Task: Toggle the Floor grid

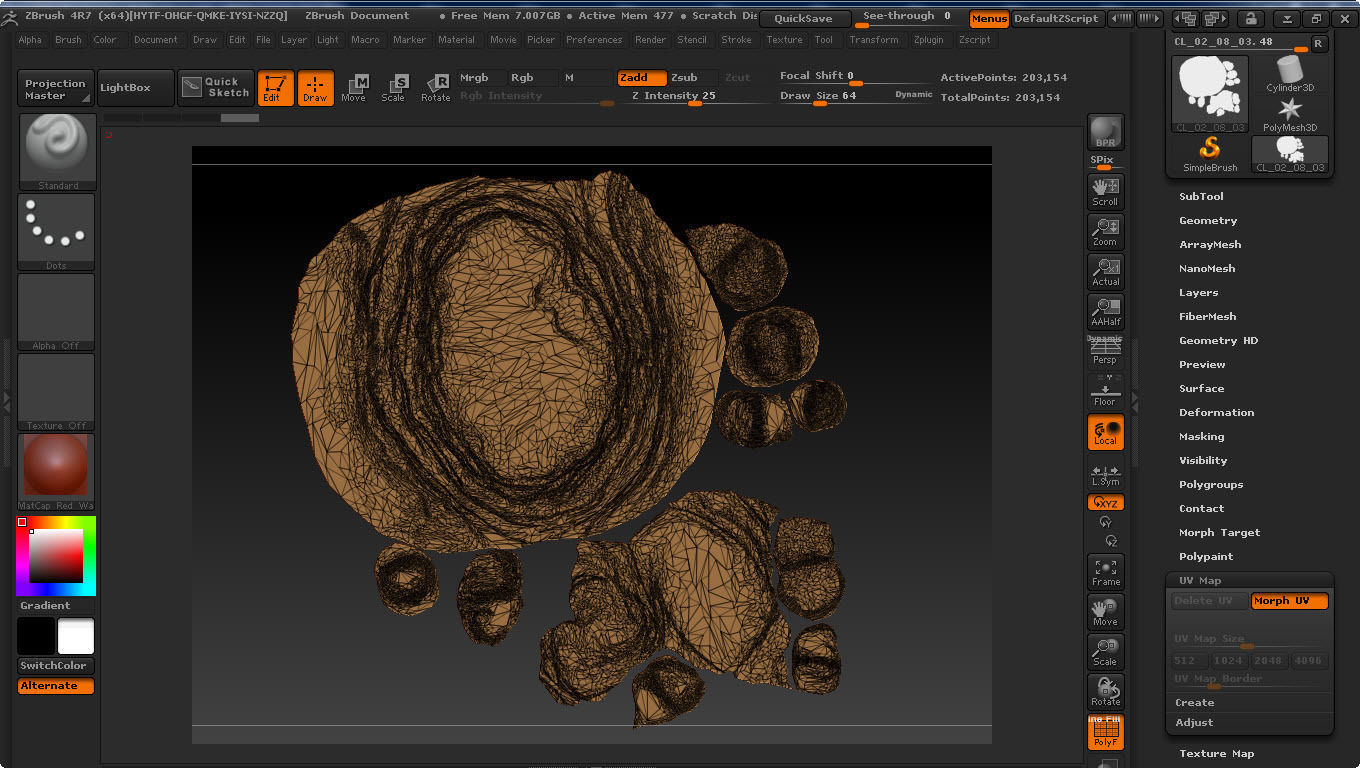Action: click(1105, 392)
